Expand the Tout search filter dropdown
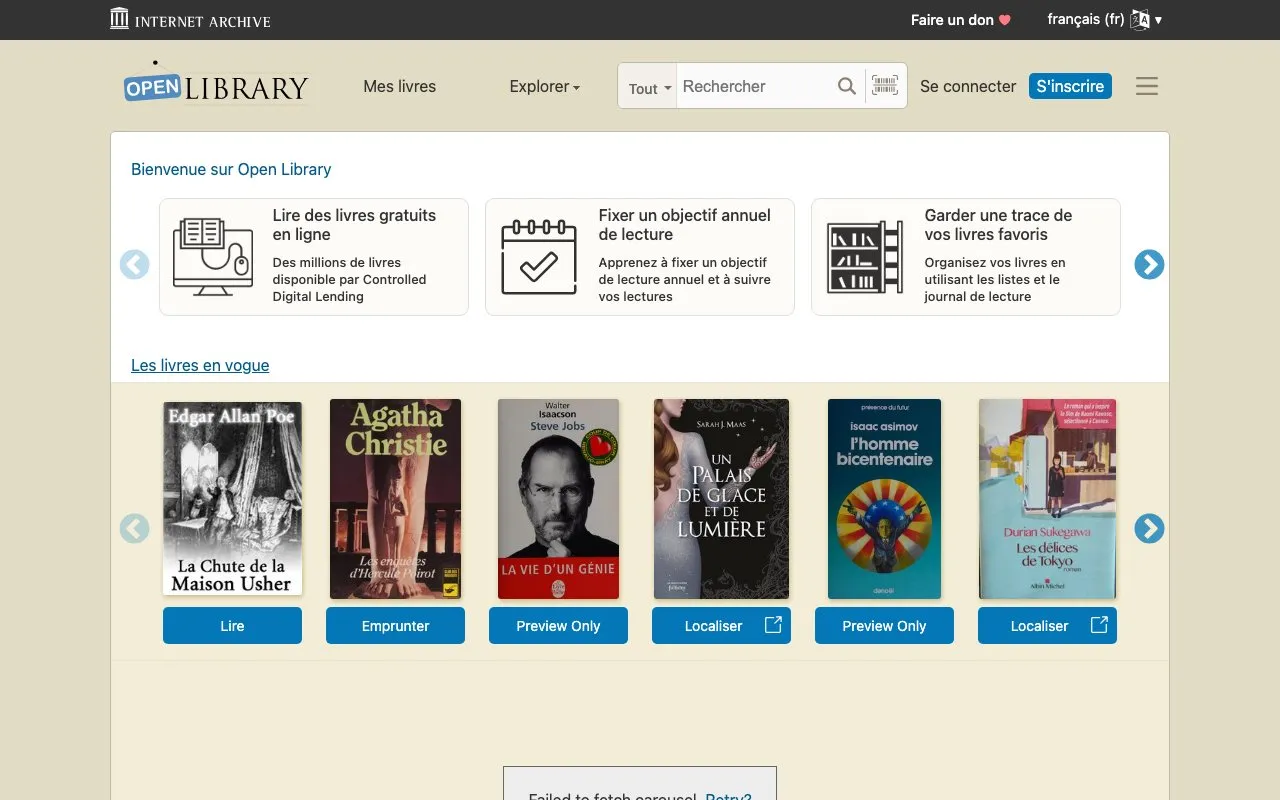Viewport: 1280px width, 800px height. (648, 87)
